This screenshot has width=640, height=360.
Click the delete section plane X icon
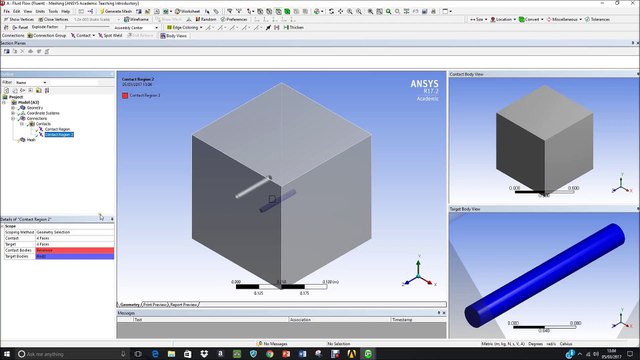pyautogui.click(x=22, y=51)
